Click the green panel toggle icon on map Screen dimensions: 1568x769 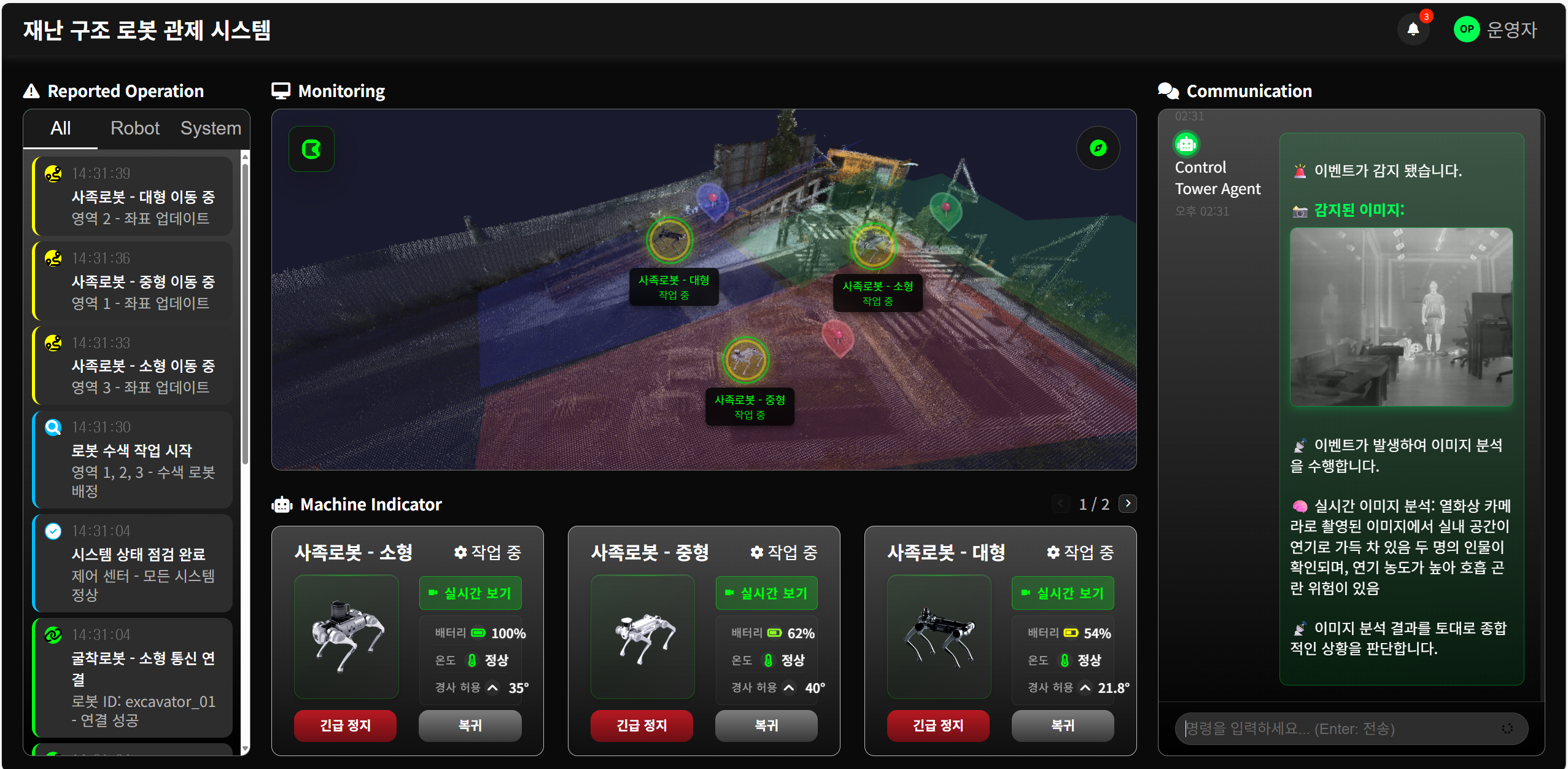pos(312,149)
